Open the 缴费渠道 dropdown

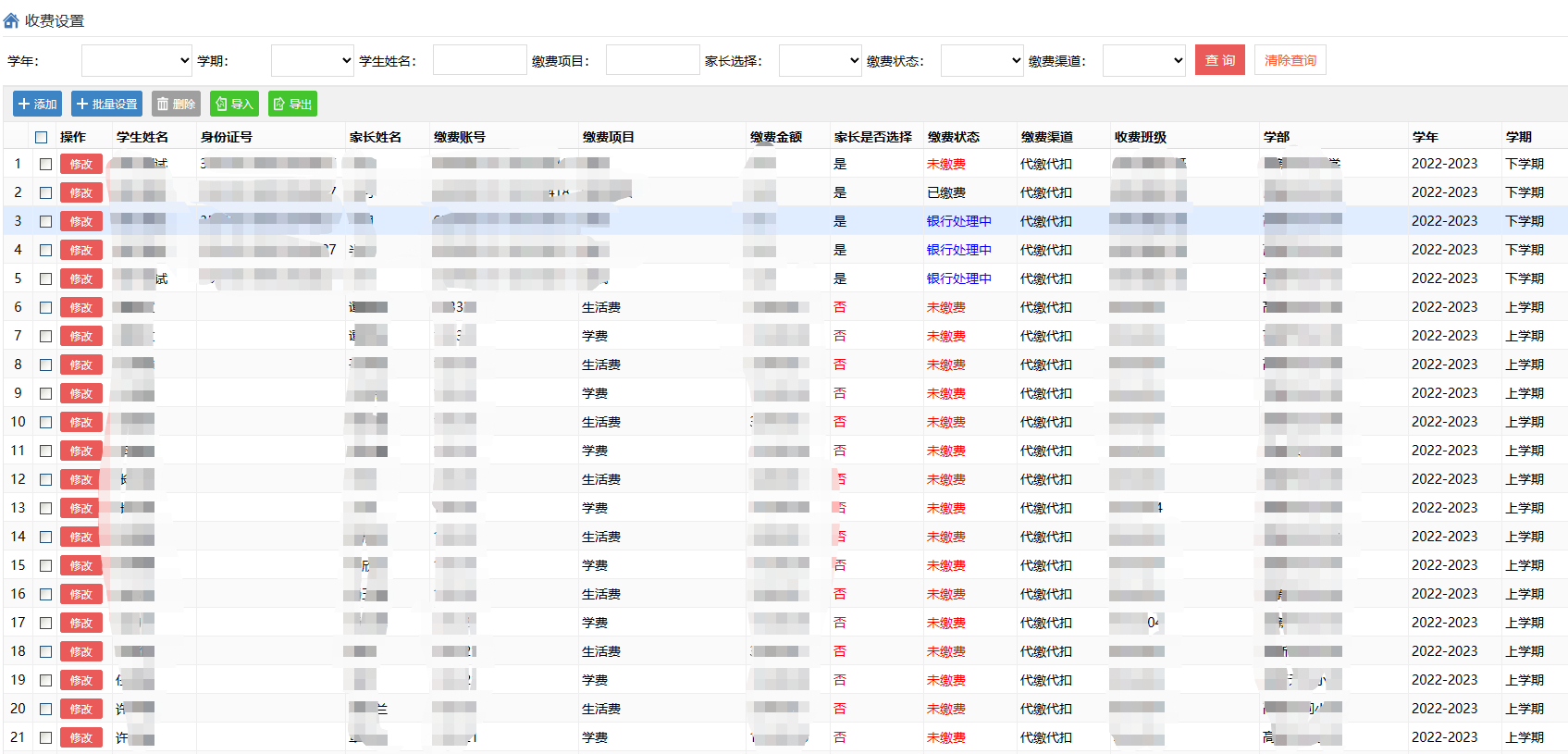(x=1144, y=60)
